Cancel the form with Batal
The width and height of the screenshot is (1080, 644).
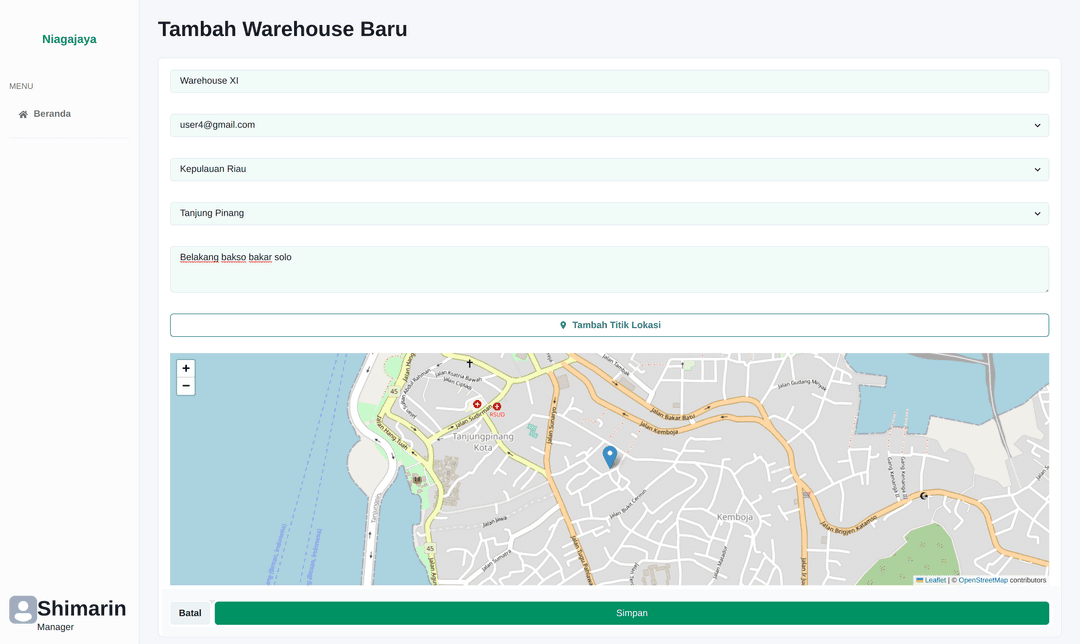coord(190,613)
